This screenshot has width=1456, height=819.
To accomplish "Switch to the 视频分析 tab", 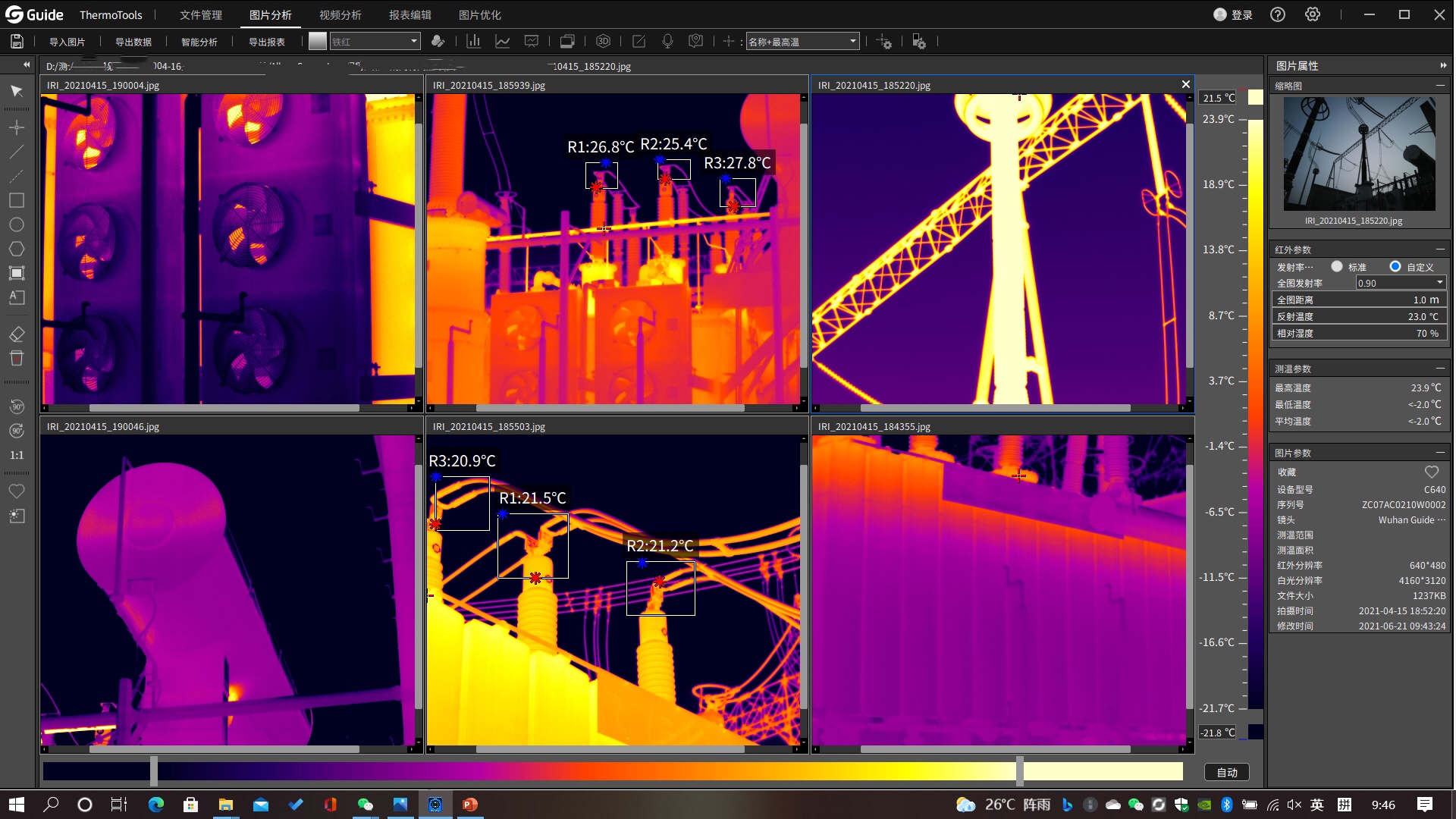I will [x=340, y=15].
